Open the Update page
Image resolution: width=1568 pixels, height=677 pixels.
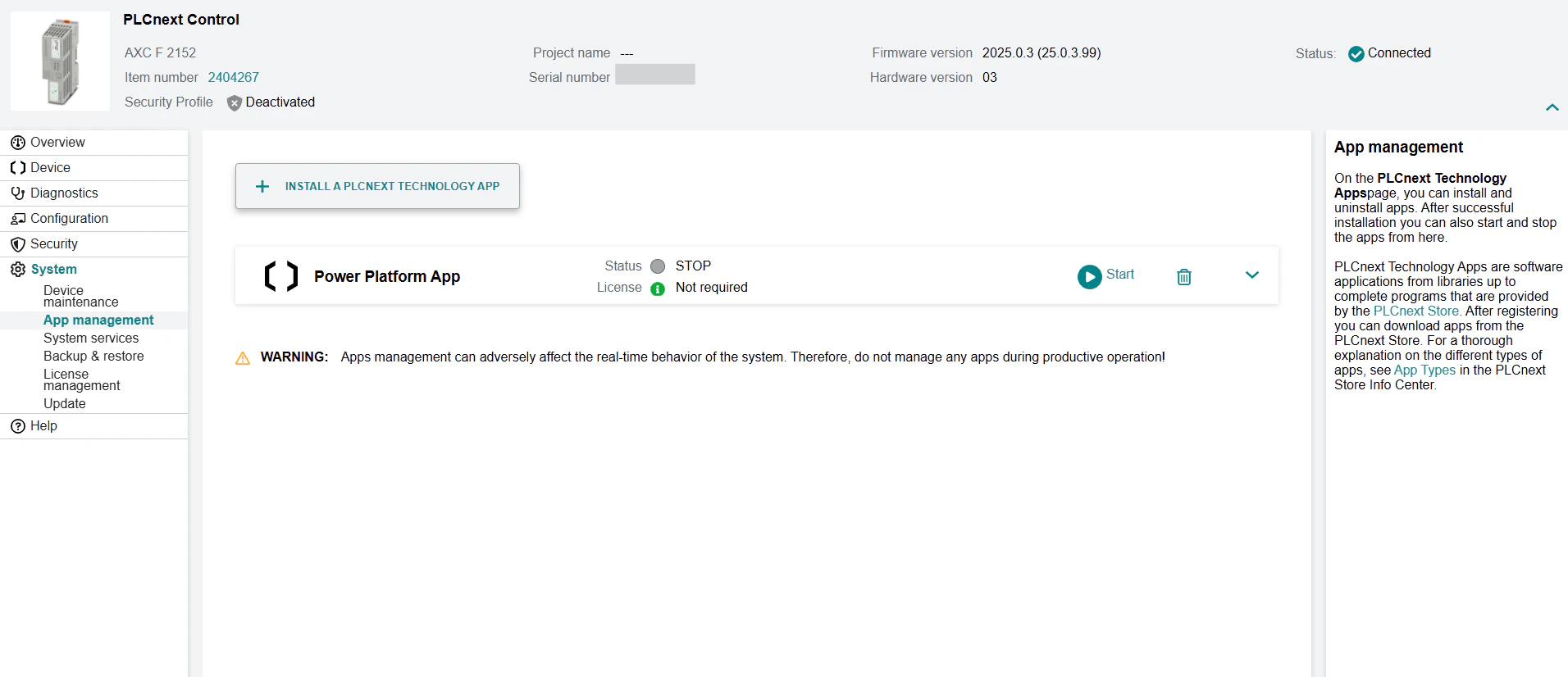(x=65, y=404)
